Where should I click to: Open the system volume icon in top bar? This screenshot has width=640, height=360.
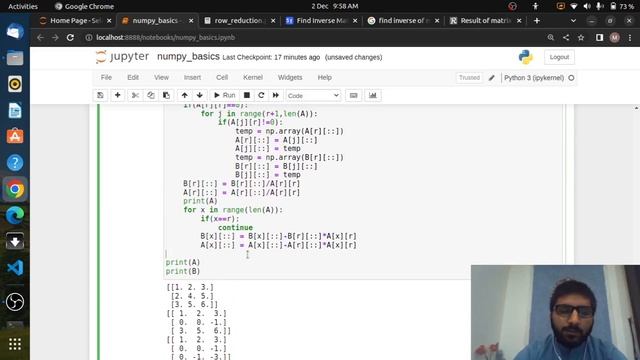[x=587, y=6]
